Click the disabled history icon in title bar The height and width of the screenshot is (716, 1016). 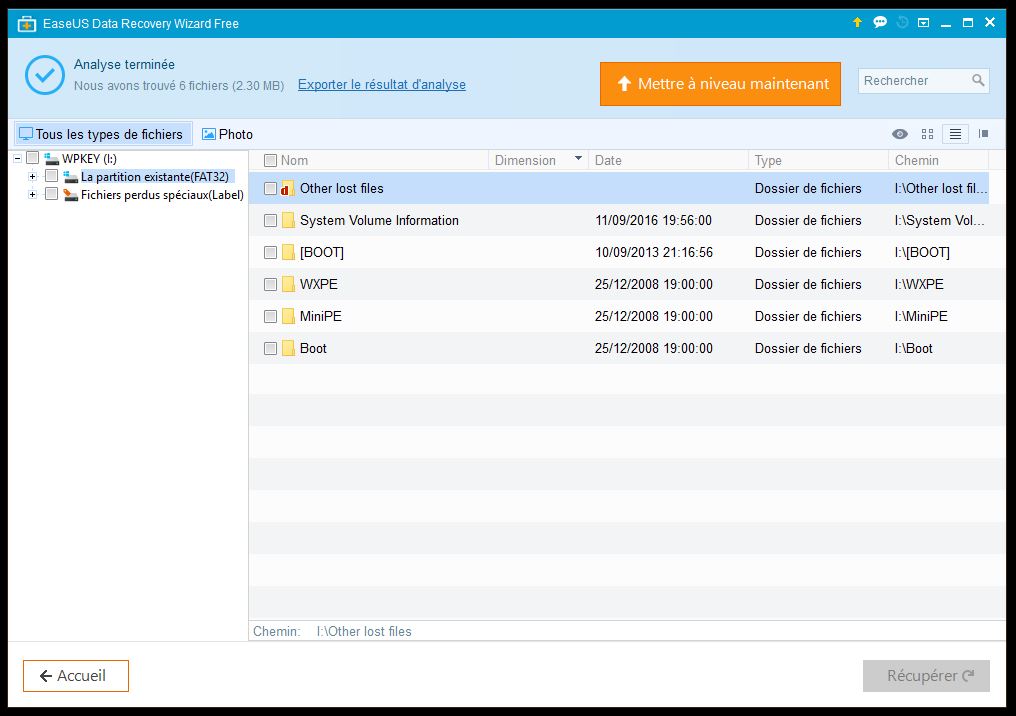click(x=902, y=23)
